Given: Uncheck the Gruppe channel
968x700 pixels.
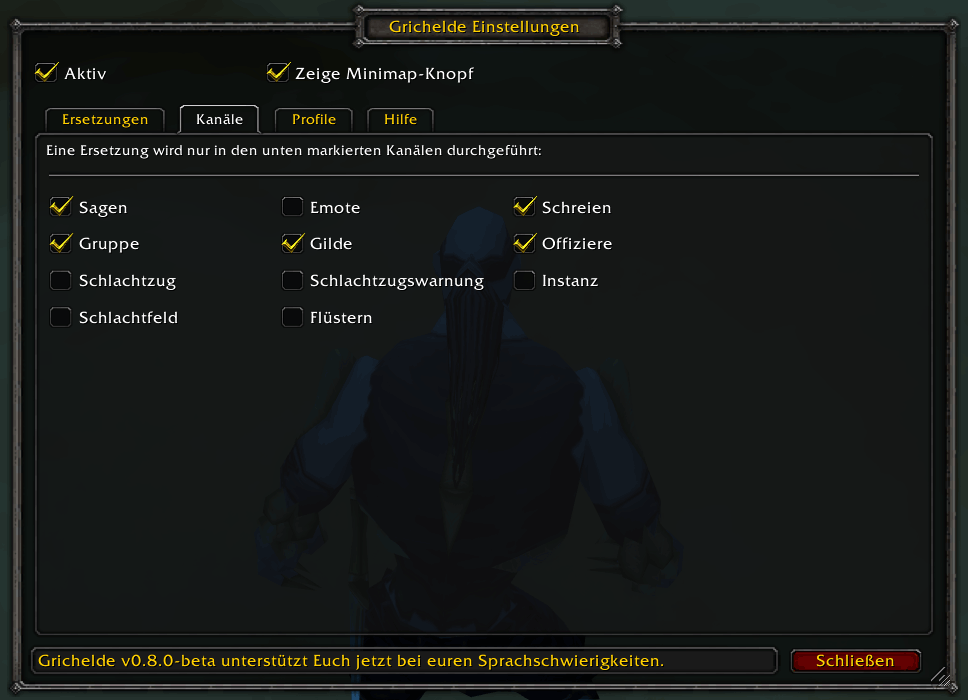Looking at the screenshot, I should 60,243.
